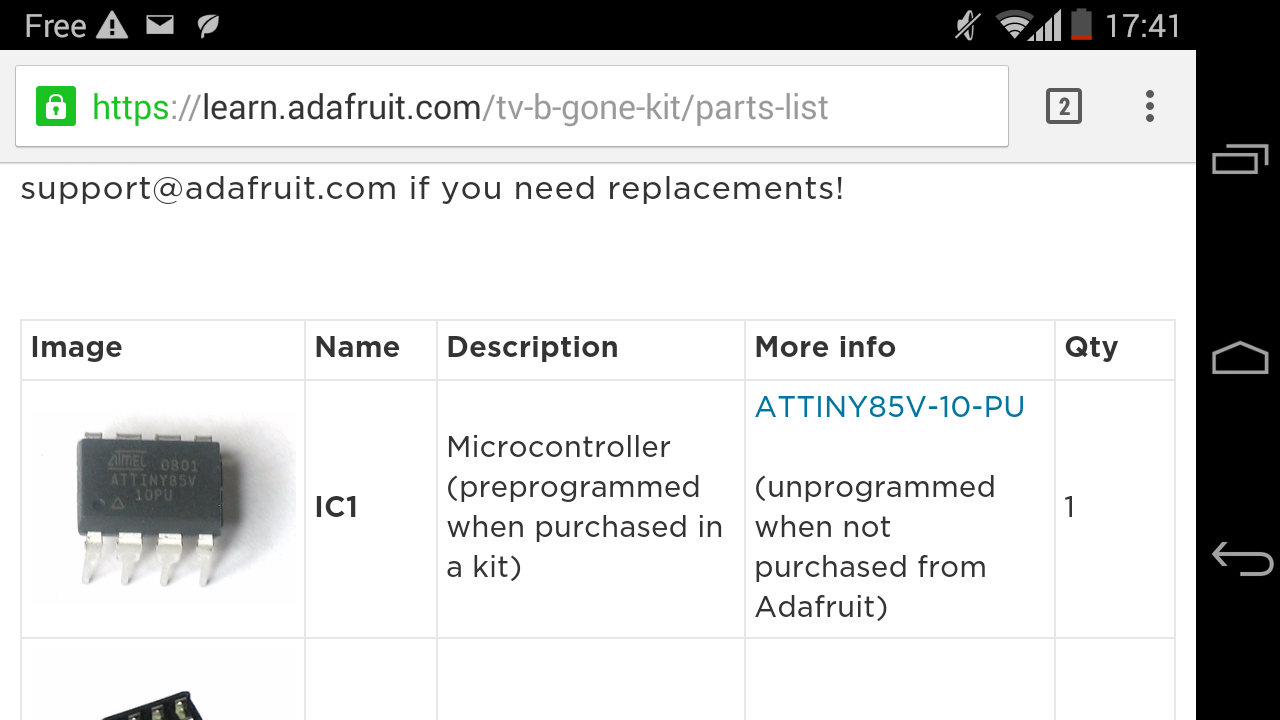Tap the "Description" column header
The width and height of the screenshot is (1280, 720).
point(532,347)
